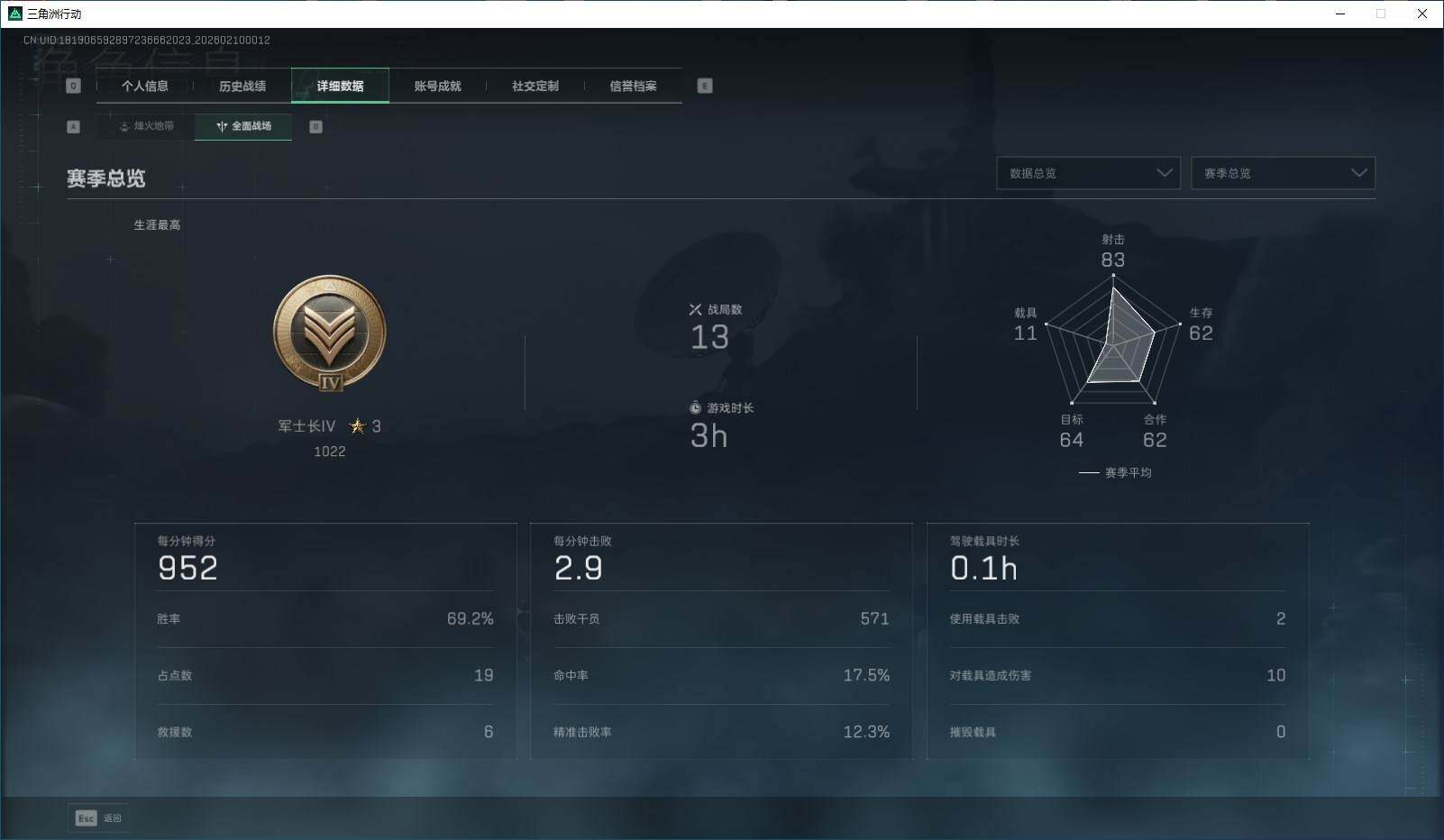The height and width of the screenshot is (840, 1444).
Task: Click the 合作 62 radar label
Action: [x=1155, y=432]
